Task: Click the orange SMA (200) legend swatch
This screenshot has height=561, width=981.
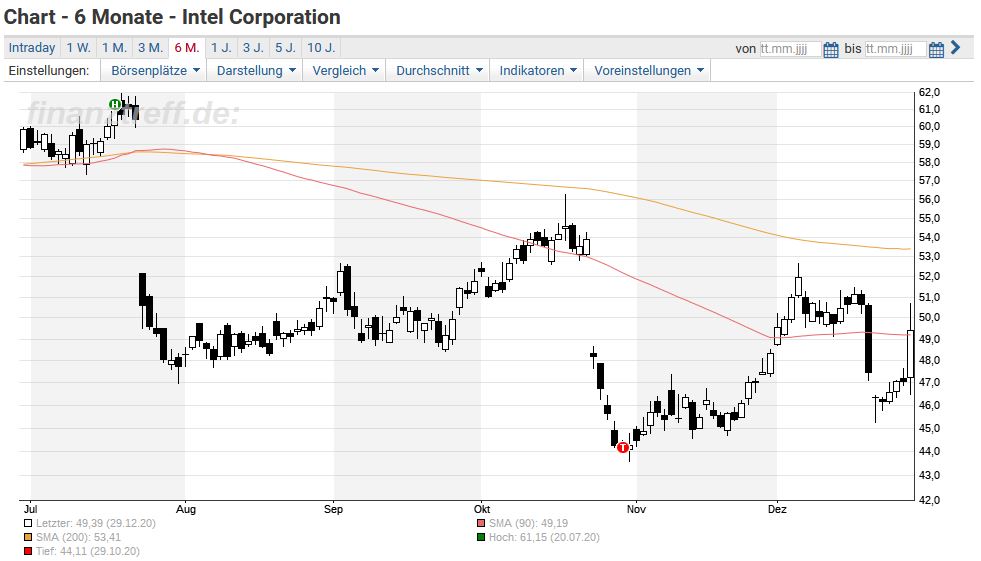Action: [x=28, y=537]
